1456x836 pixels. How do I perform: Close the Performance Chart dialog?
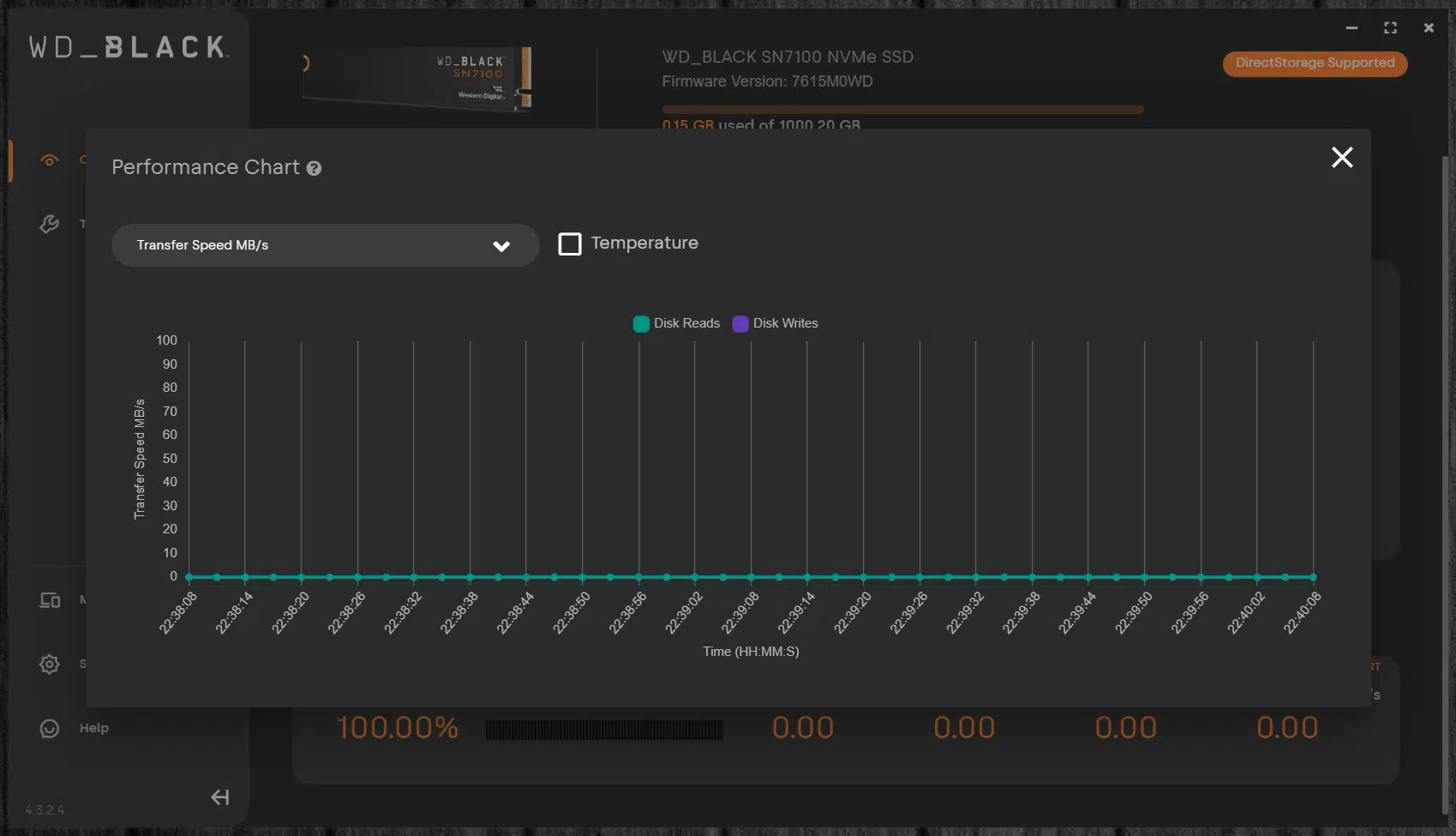1342,157
